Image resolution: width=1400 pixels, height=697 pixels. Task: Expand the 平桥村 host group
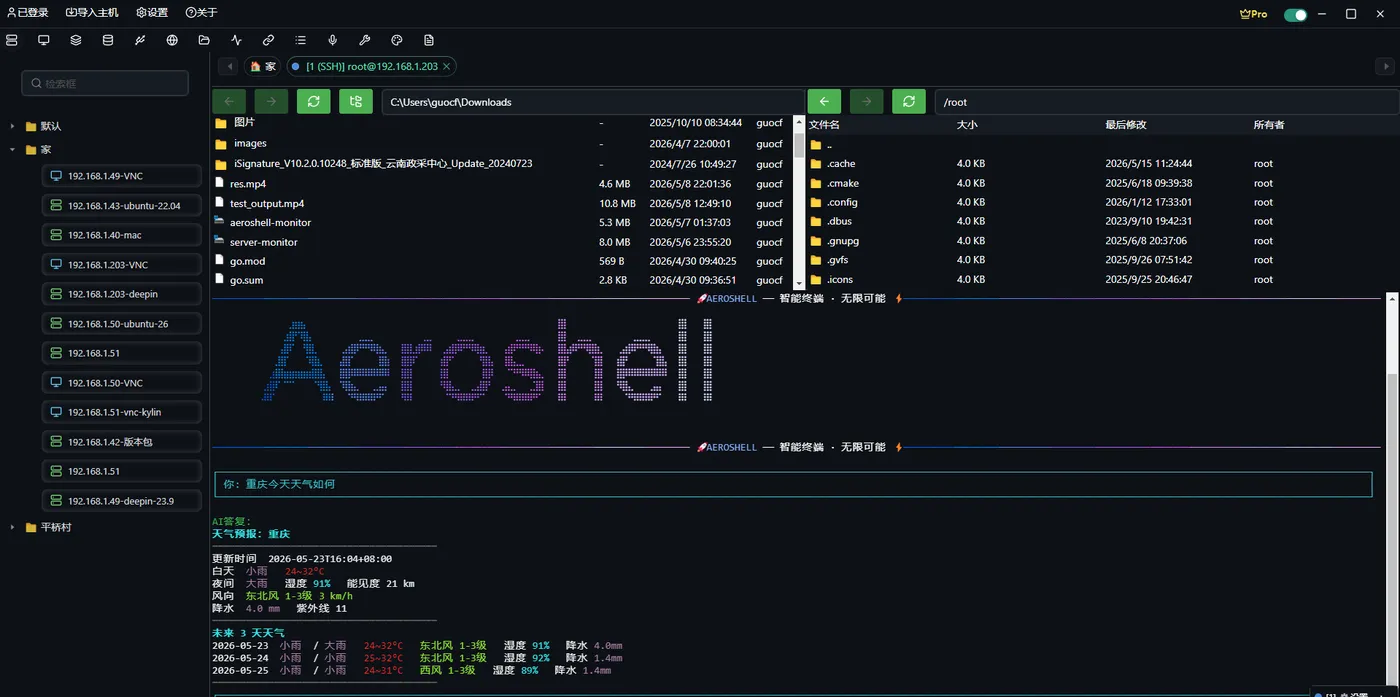tap(12, 527)
